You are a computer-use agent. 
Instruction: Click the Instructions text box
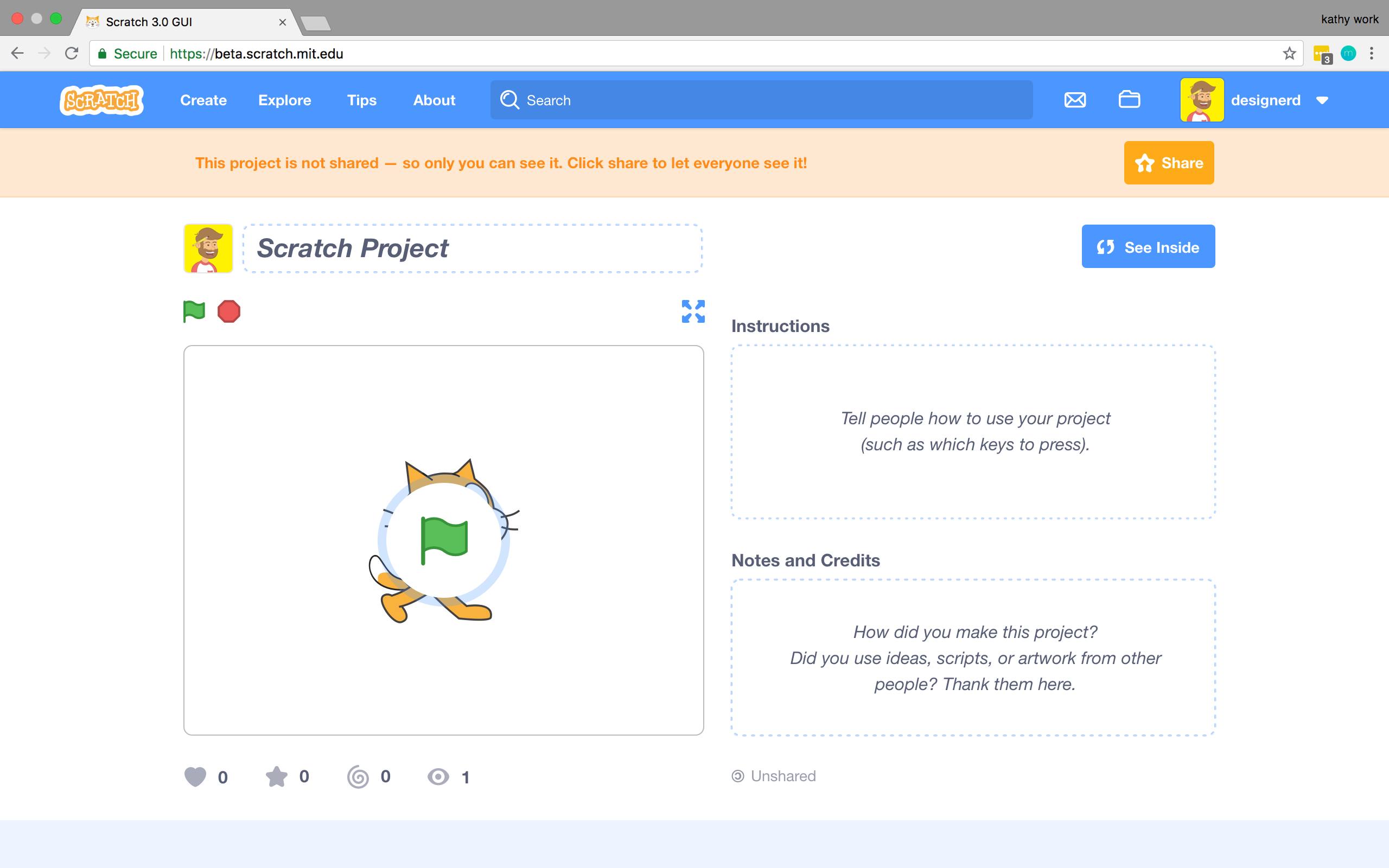973,432
